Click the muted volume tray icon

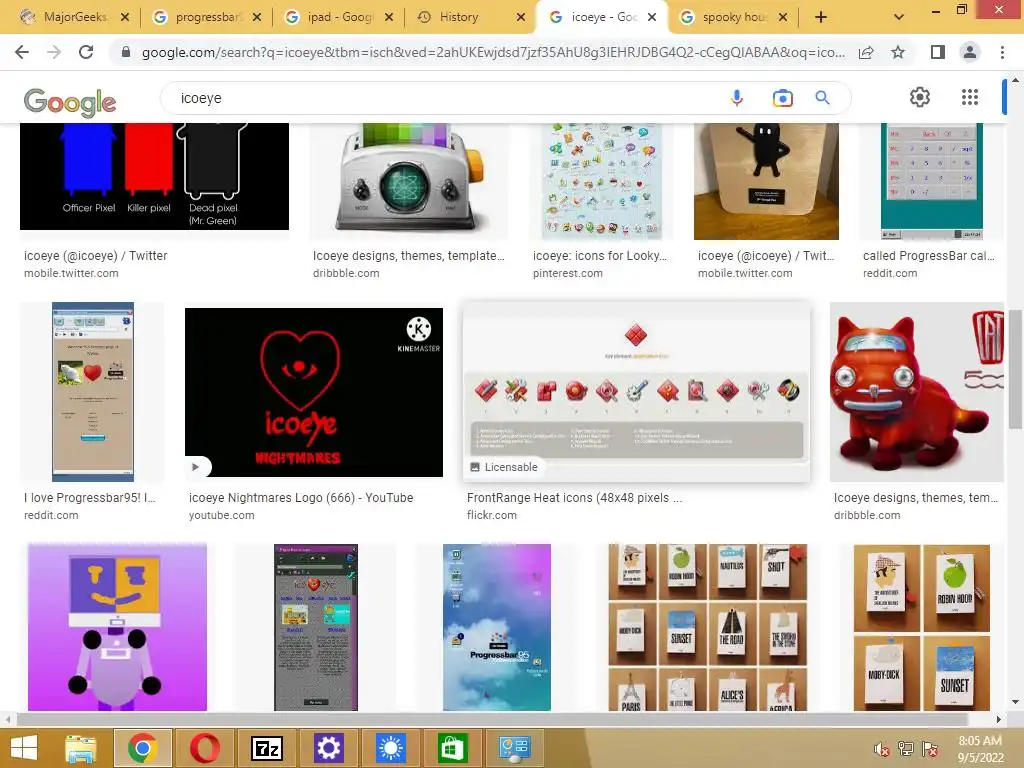coord(882,749)
